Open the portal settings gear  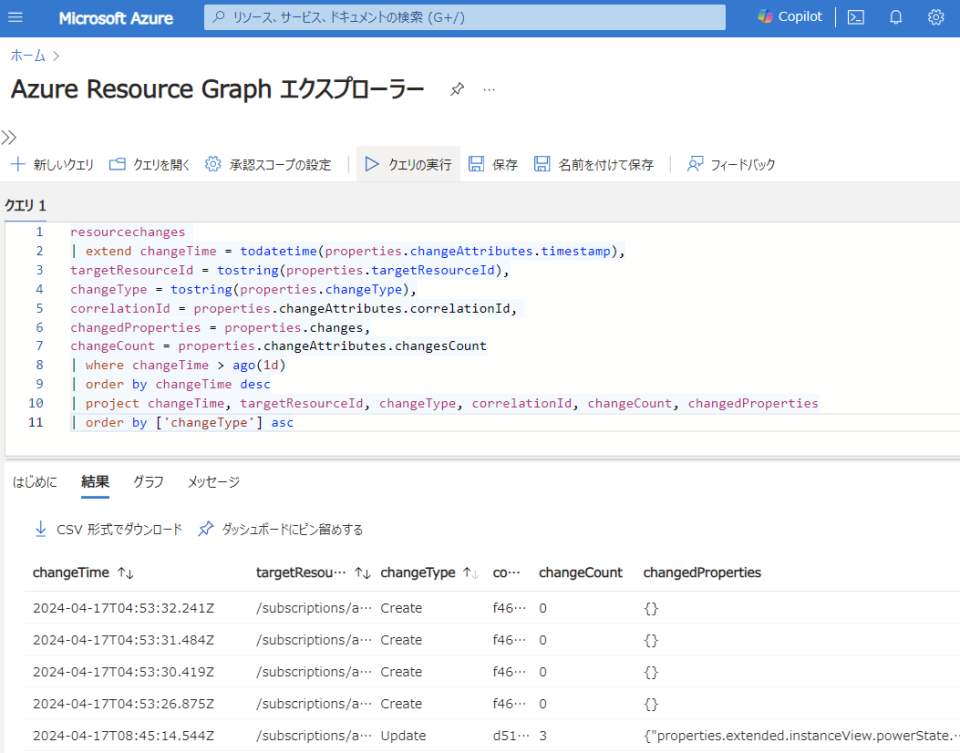[x=935, y=16]
